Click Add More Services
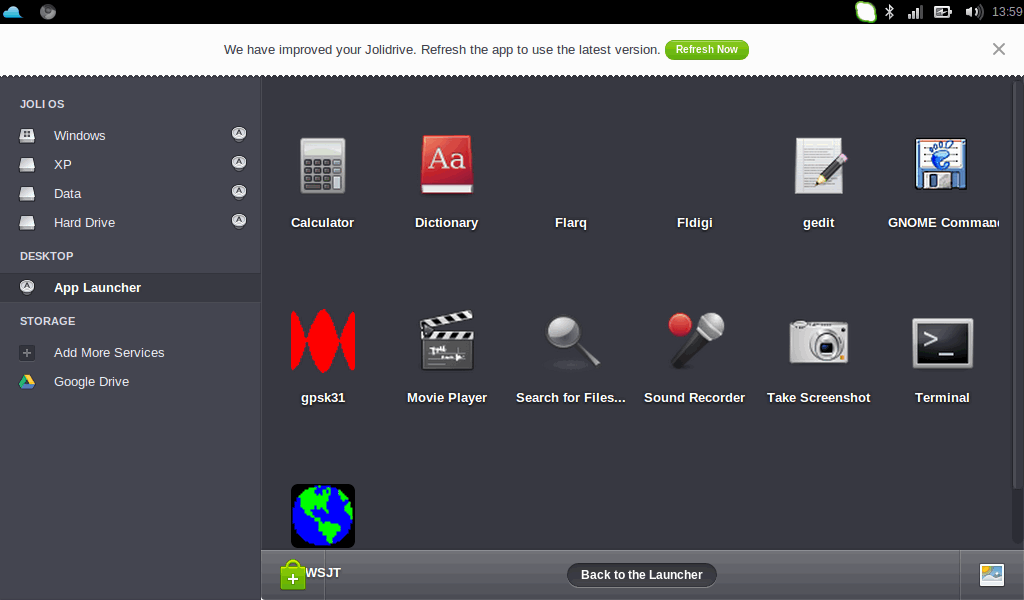 pos(109,353)
